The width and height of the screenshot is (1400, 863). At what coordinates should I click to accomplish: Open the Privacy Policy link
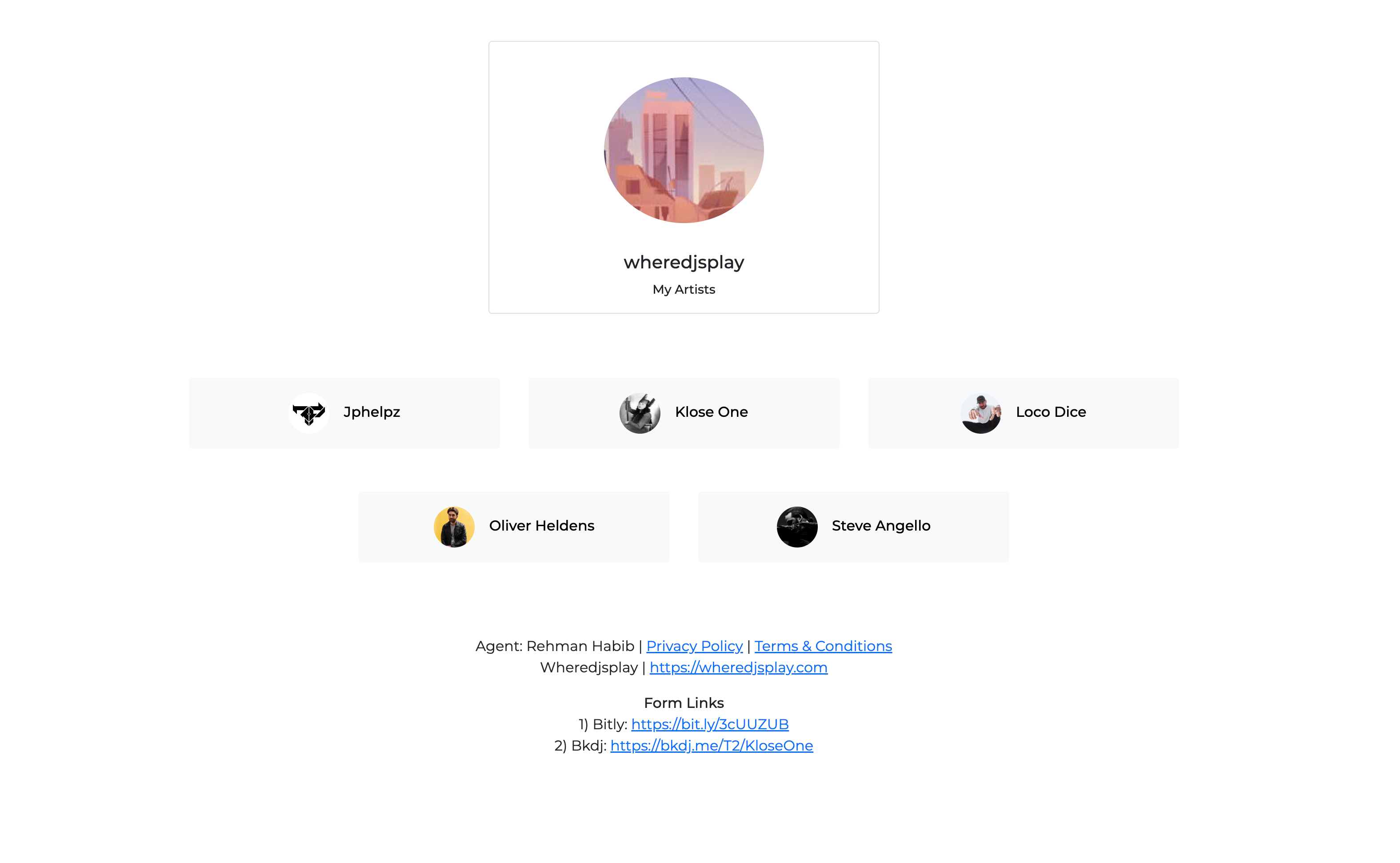(x=694, y=646)
